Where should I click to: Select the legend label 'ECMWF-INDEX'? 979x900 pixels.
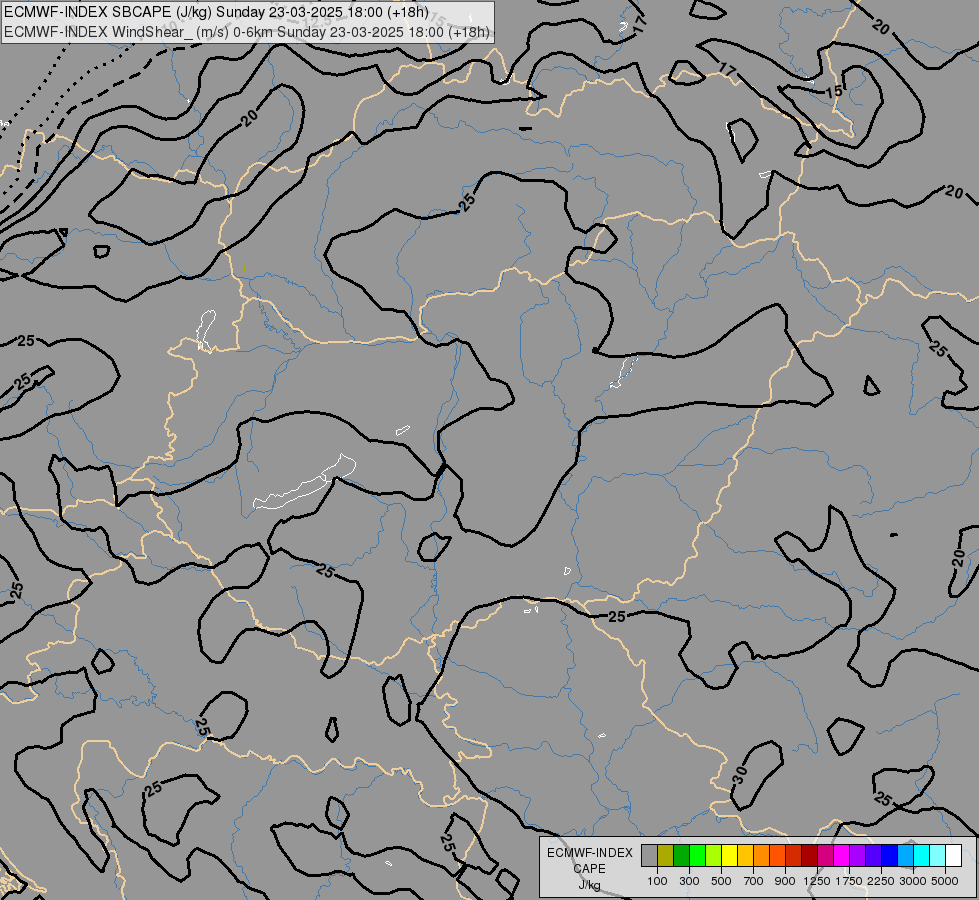click(x=589, y=853)
